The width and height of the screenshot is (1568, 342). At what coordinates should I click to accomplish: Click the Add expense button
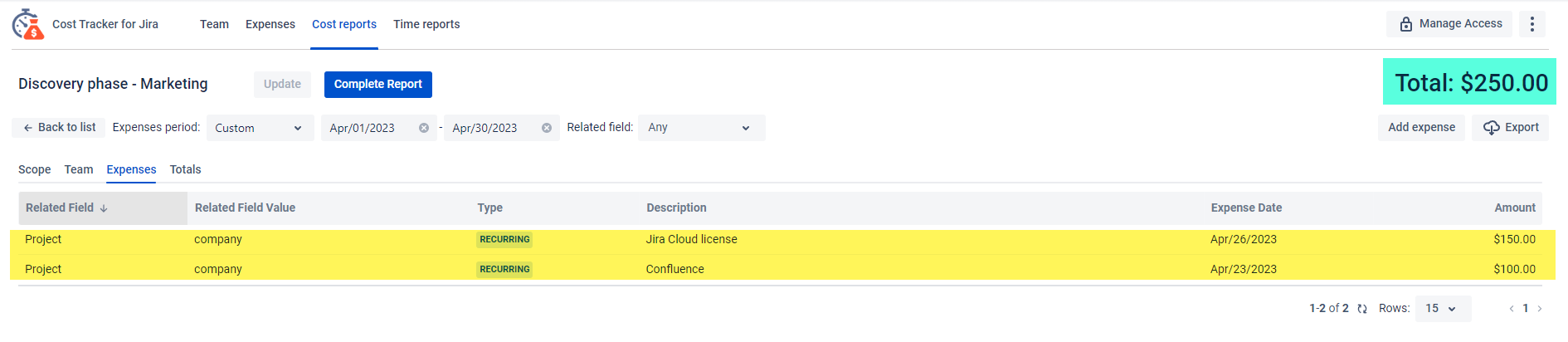pos(1421,127)
